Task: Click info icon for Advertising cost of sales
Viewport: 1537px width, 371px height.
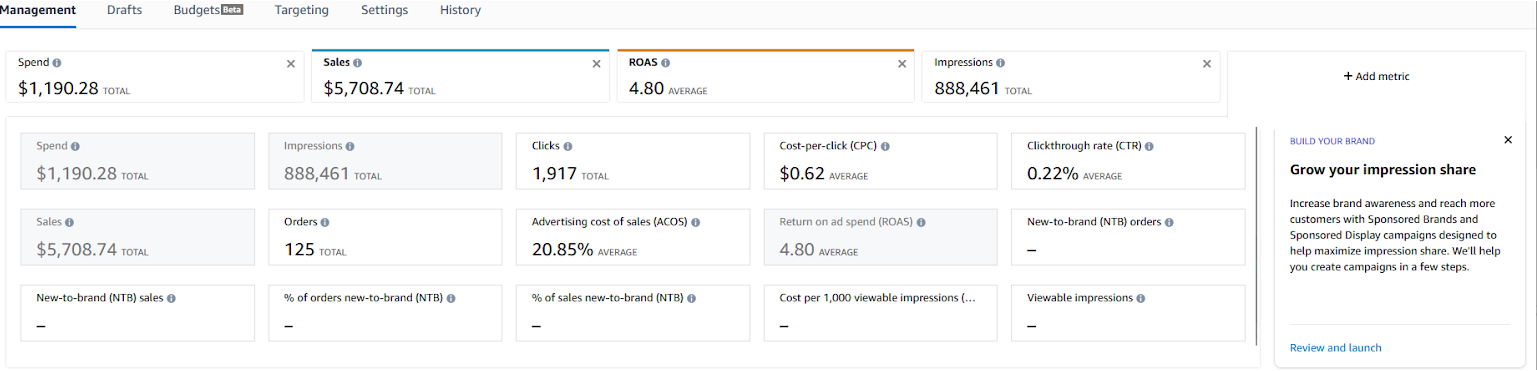Action: pyautogui.click(x=695, y=222)
